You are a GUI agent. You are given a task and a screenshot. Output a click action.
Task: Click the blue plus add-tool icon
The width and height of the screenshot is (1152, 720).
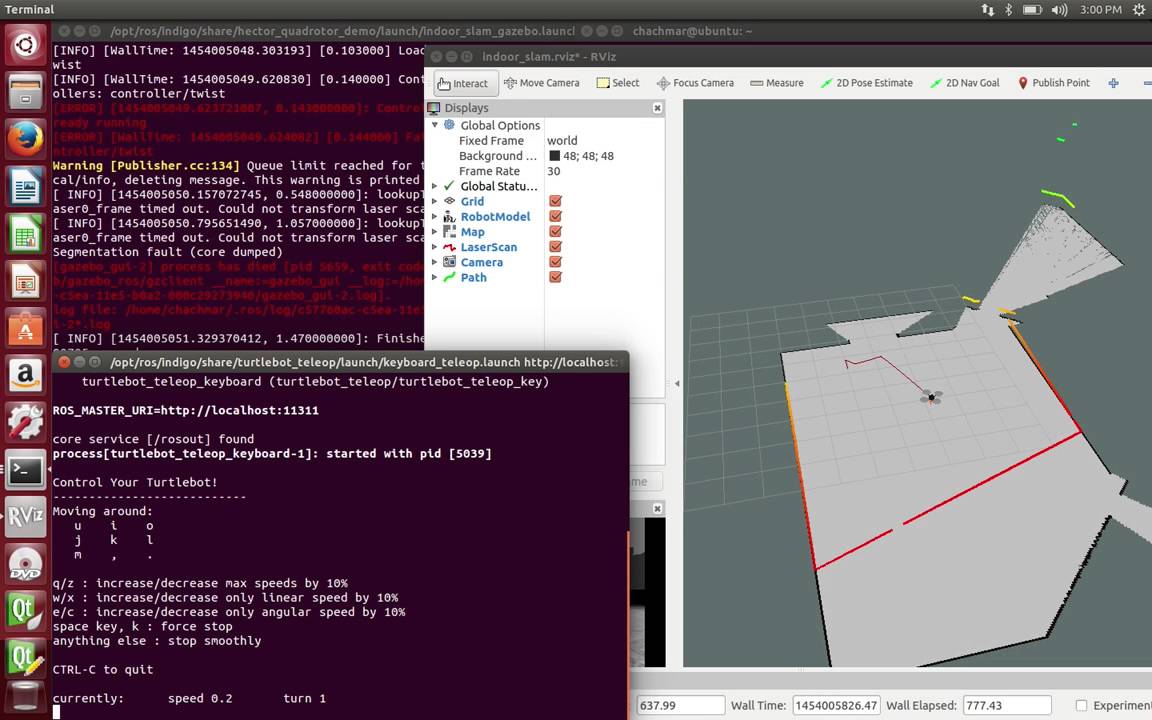(x=1113, y=83)
